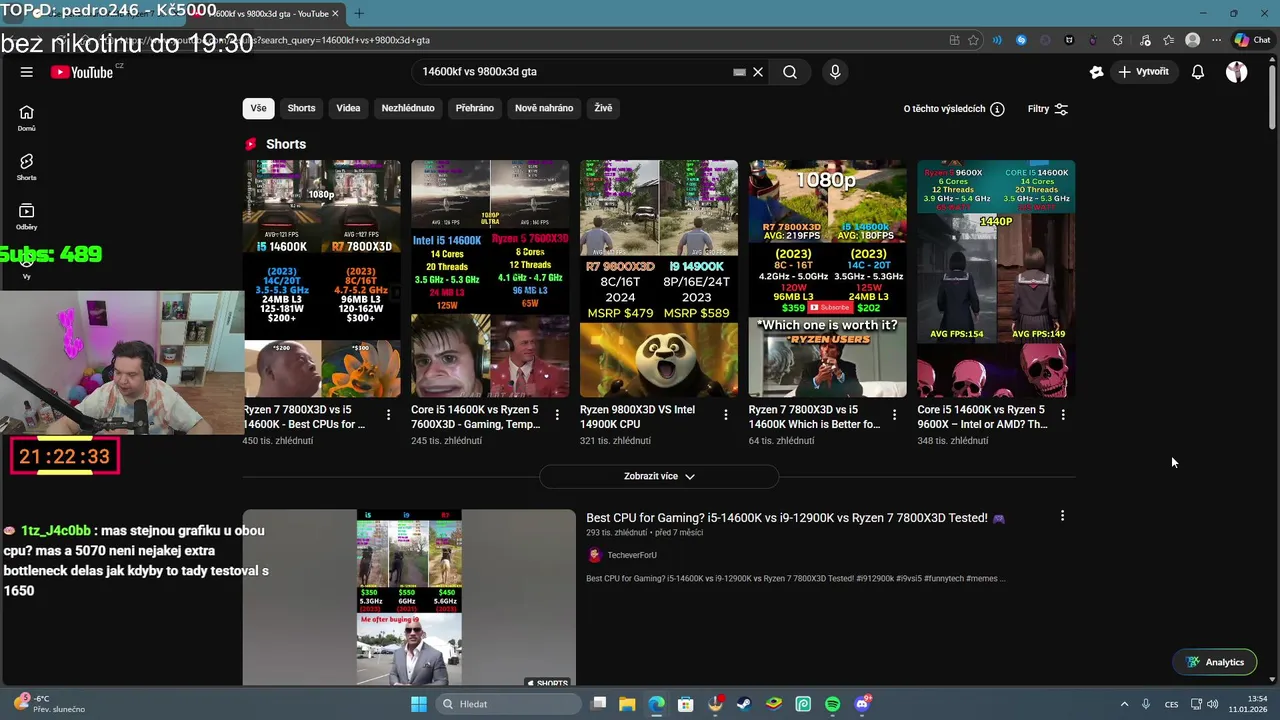Image resolution: width=1280 pixels, height=720 pixels.
Task: Open the clock and date flyout
Action: click(x=1248, y=704)
